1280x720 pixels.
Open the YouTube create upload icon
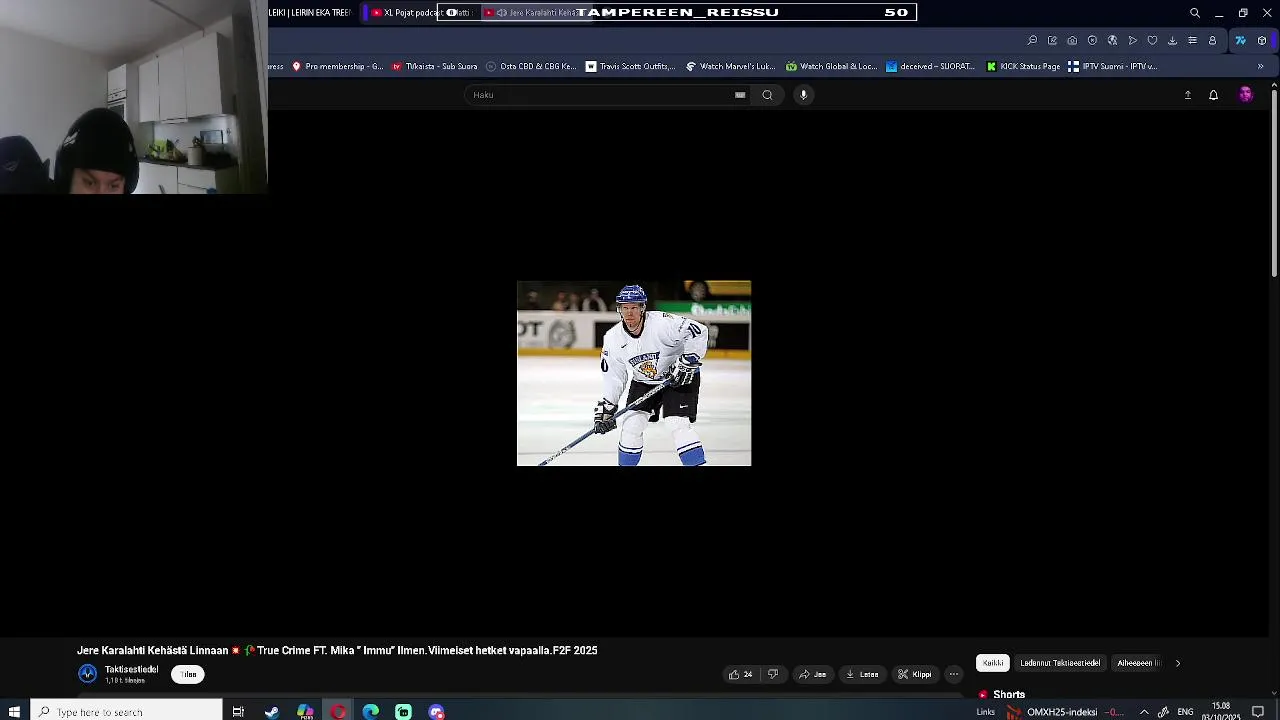pos(1188,95)
